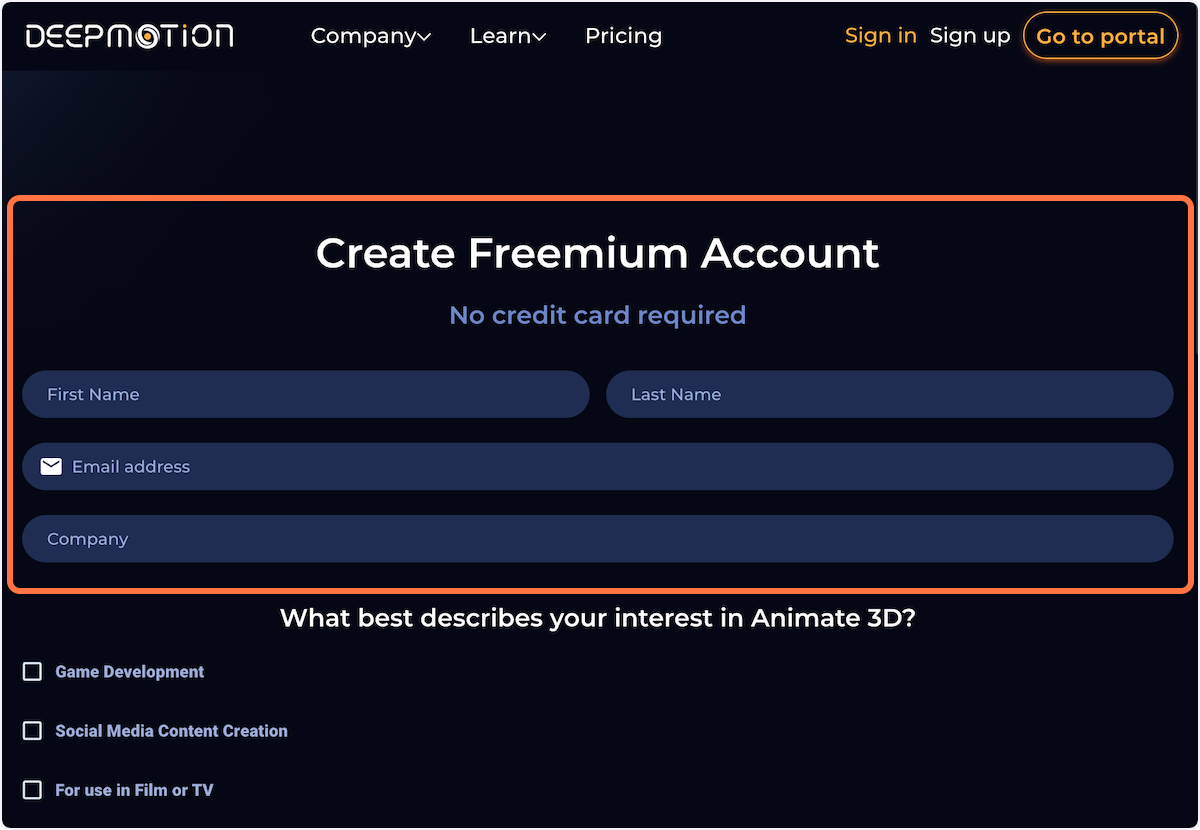
Task: Click the Email address input field
Action: coord(600,466)
